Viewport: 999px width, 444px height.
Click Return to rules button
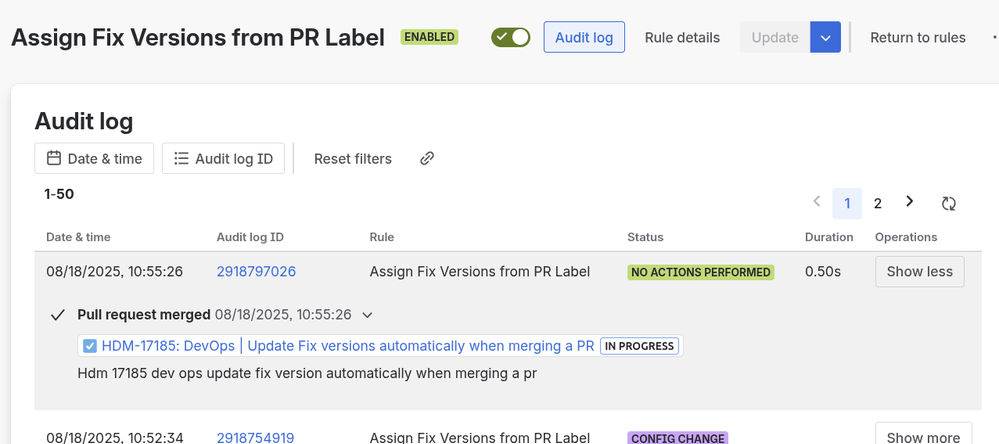click(917, 38)
